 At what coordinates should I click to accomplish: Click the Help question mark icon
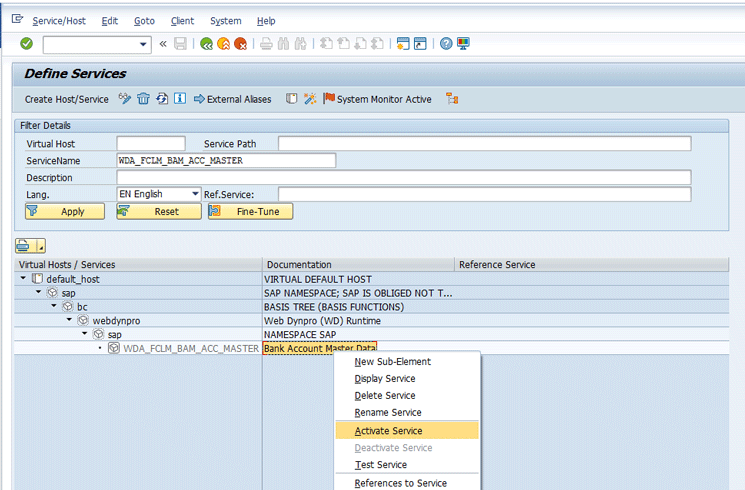446,44
